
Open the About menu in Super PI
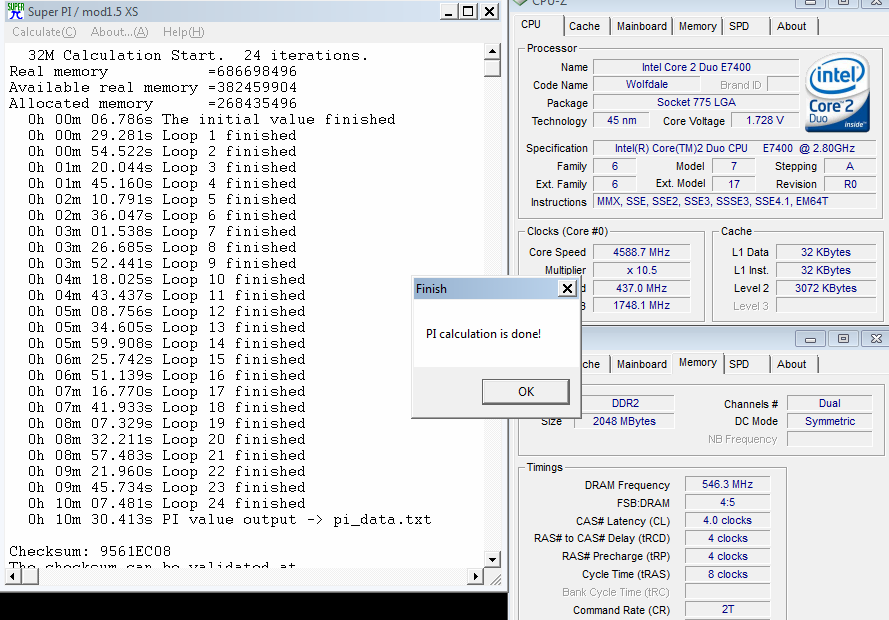pos(119,32)
